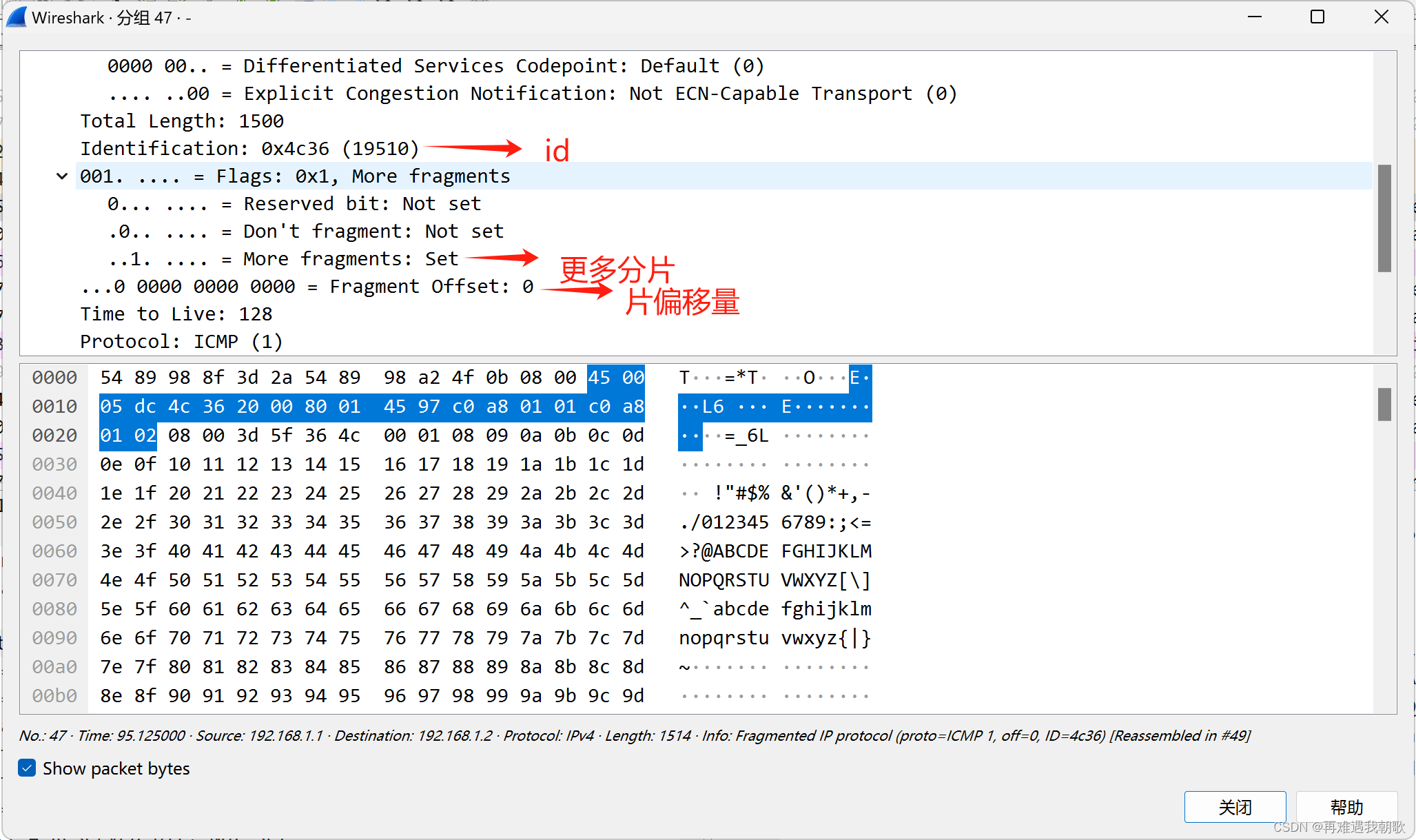Select More fragments: Set line

tap(283, 259)
